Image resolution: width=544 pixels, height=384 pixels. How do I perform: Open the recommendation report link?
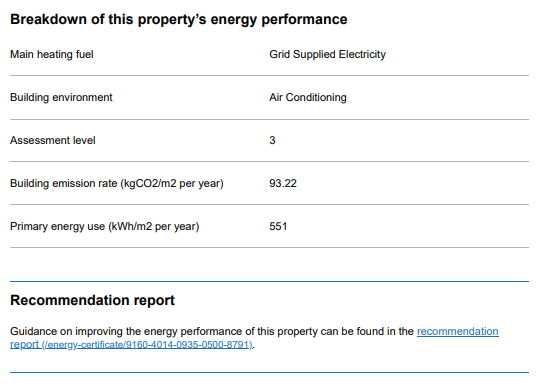[x=457, y=331]
